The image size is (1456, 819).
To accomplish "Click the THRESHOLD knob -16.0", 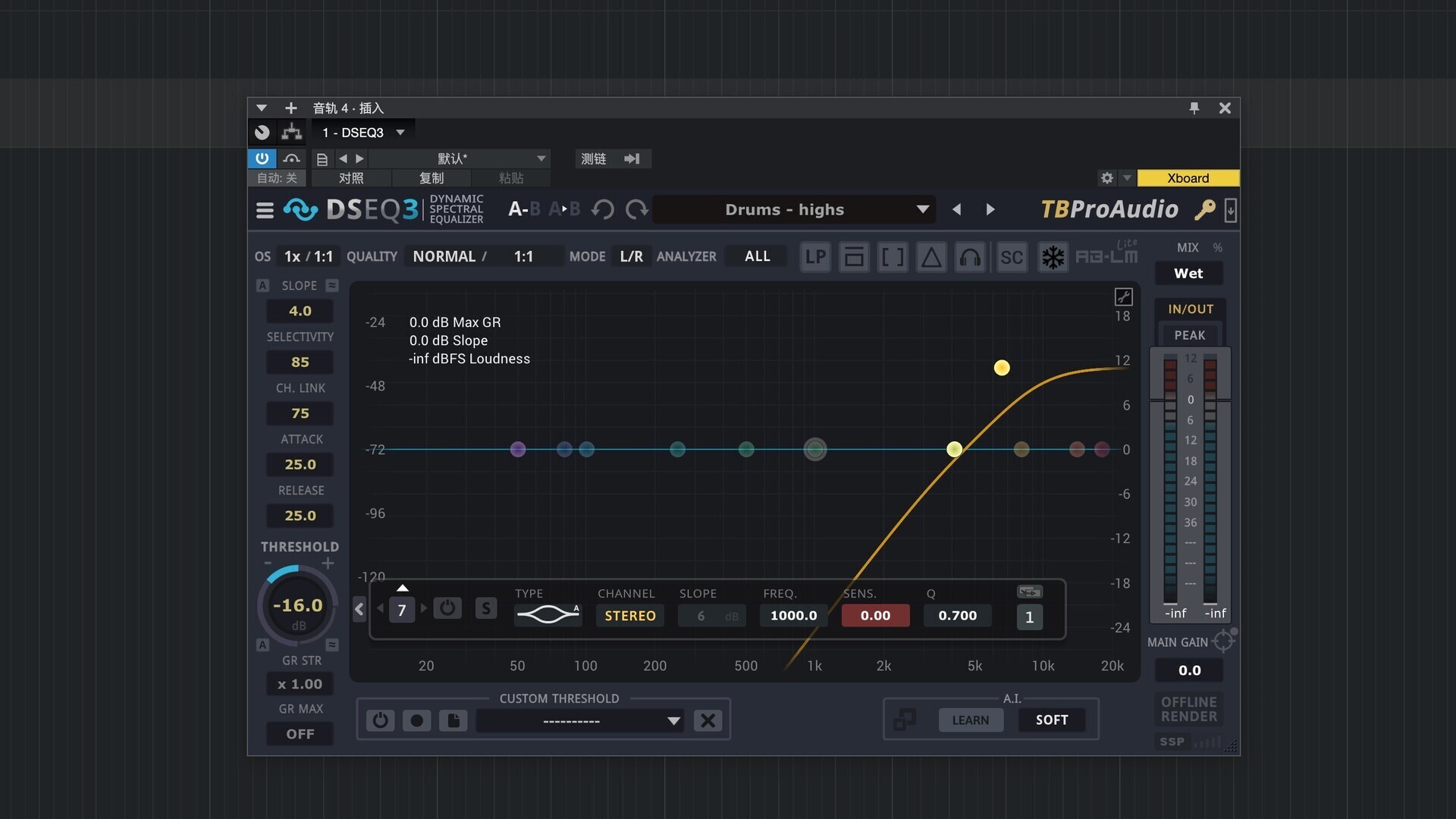I will coord(298,606).
